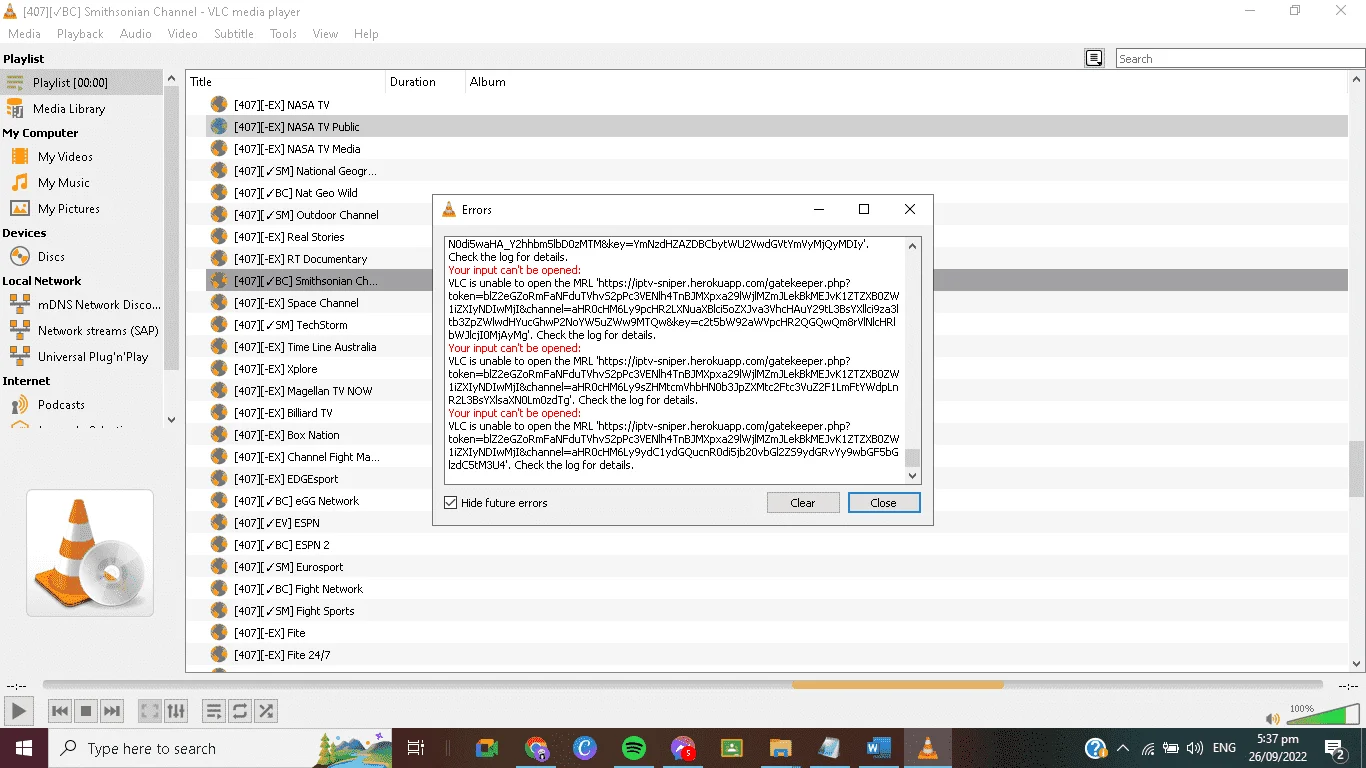Select the NASA TV Public playlist entry
The height and width of the screenshot is (768, 1366).
coord(777,127)
